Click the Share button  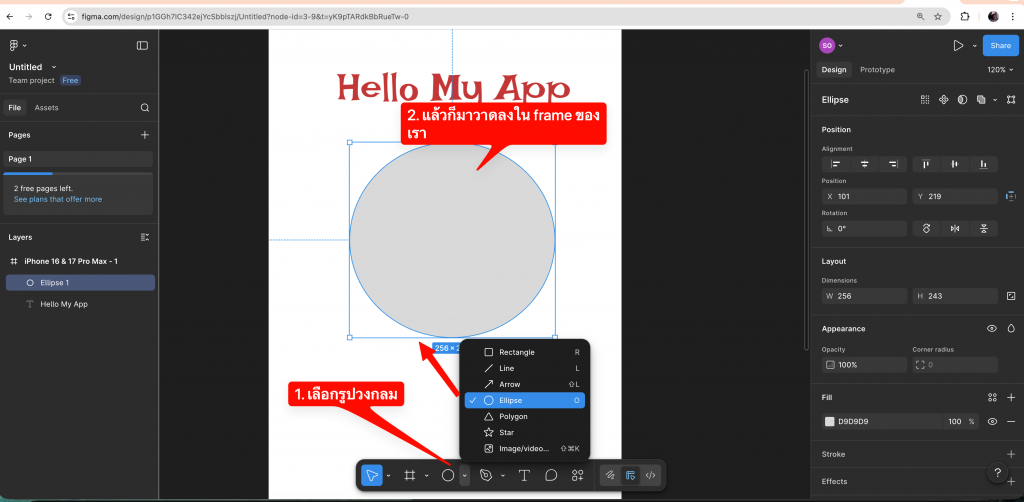point(999,45)
